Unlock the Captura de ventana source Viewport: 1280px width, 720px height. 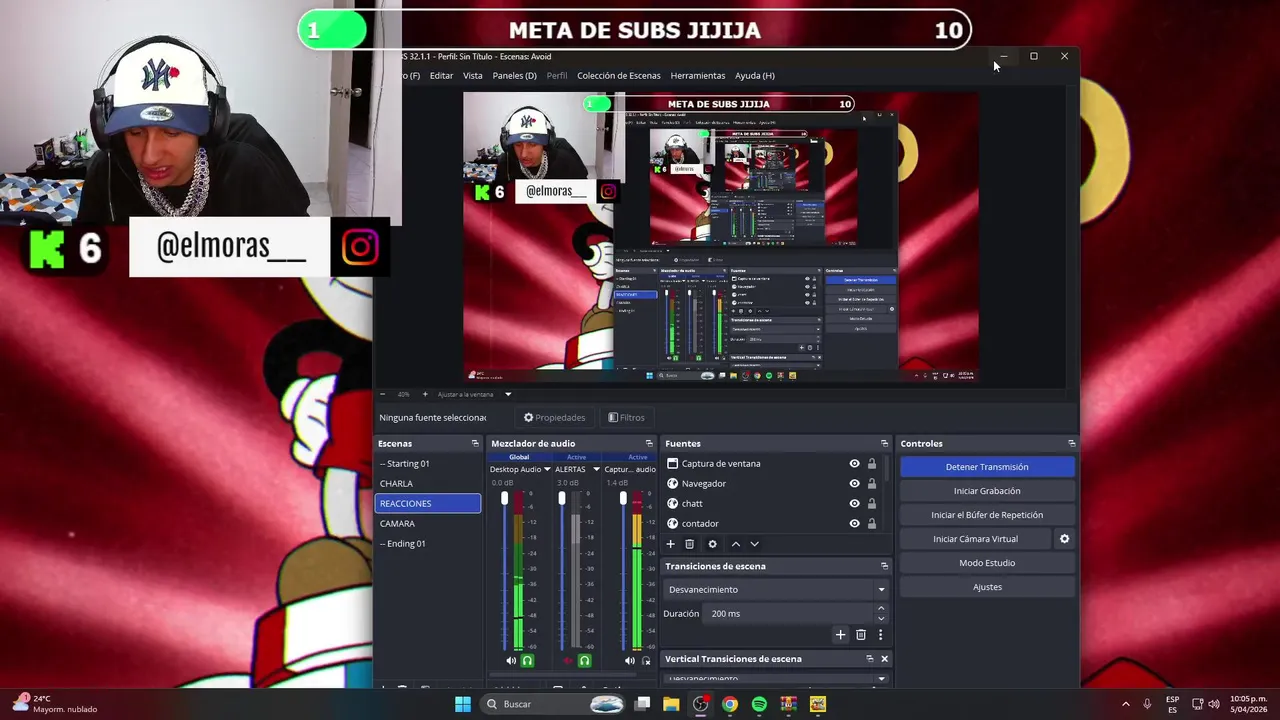871,464
